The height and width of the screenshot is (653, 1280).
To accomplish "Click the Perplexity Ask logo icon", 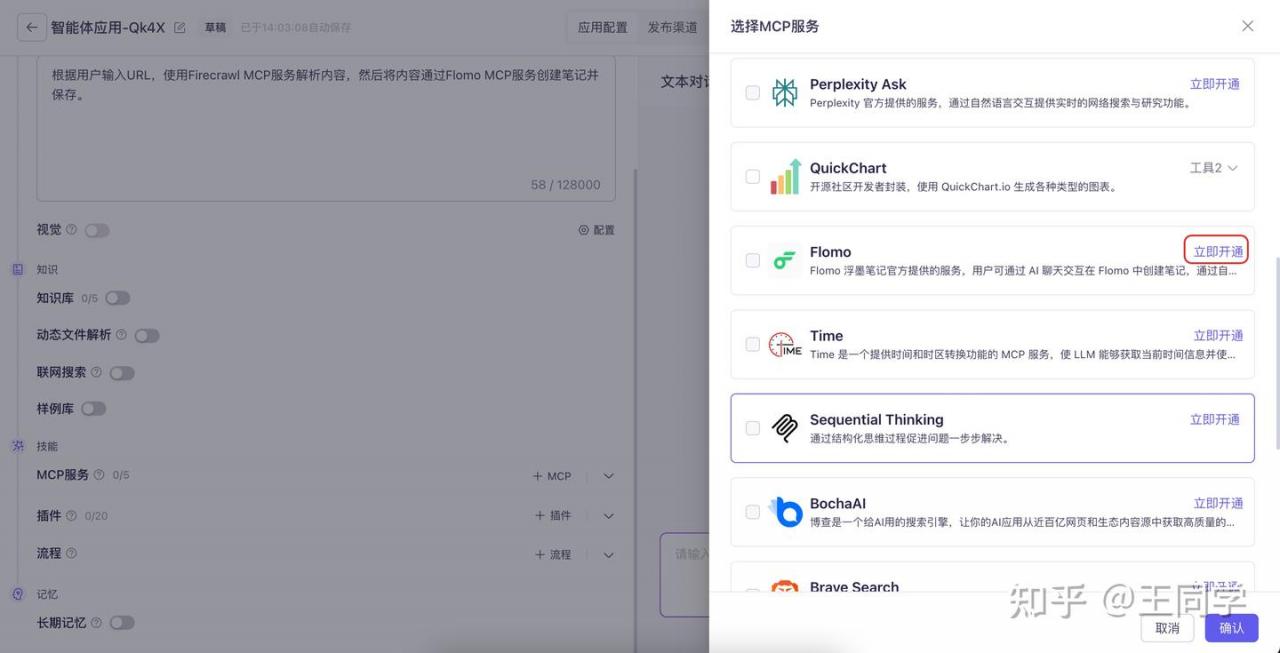I will 785,93.
